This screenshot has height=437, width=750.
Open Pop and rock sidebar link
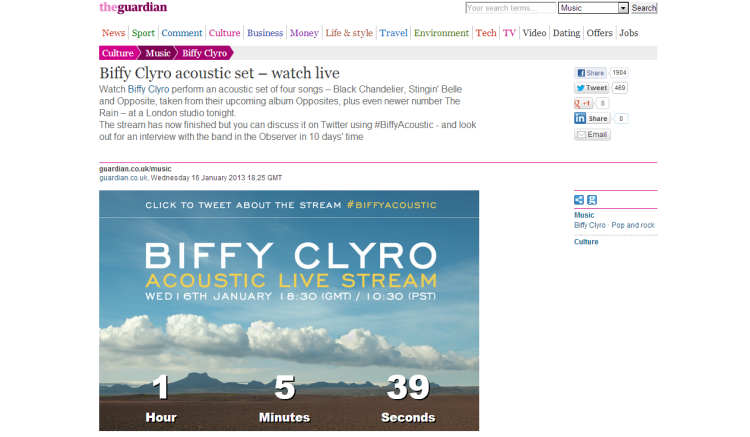point(633,225)
